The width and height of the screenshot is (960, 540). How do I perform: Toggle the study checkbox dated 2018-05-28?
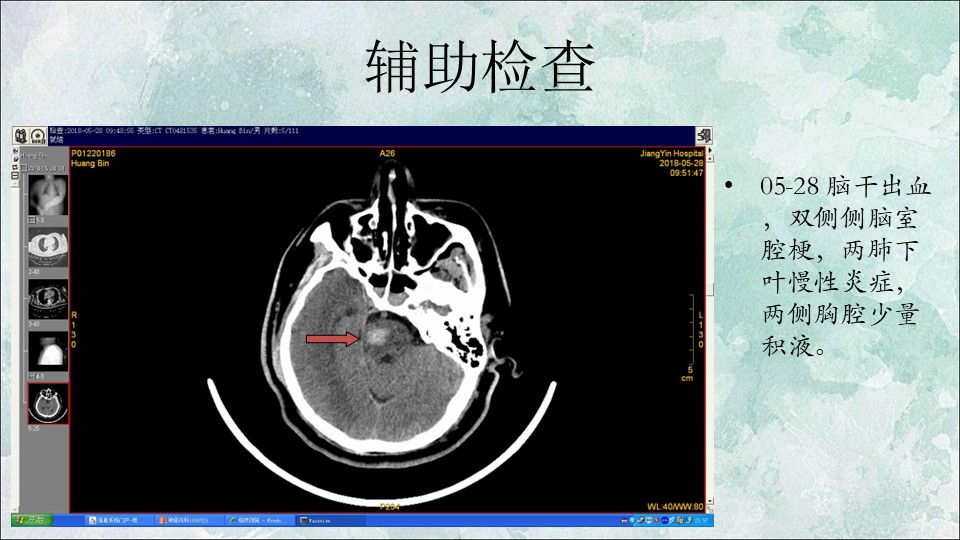tap(24, 168)
